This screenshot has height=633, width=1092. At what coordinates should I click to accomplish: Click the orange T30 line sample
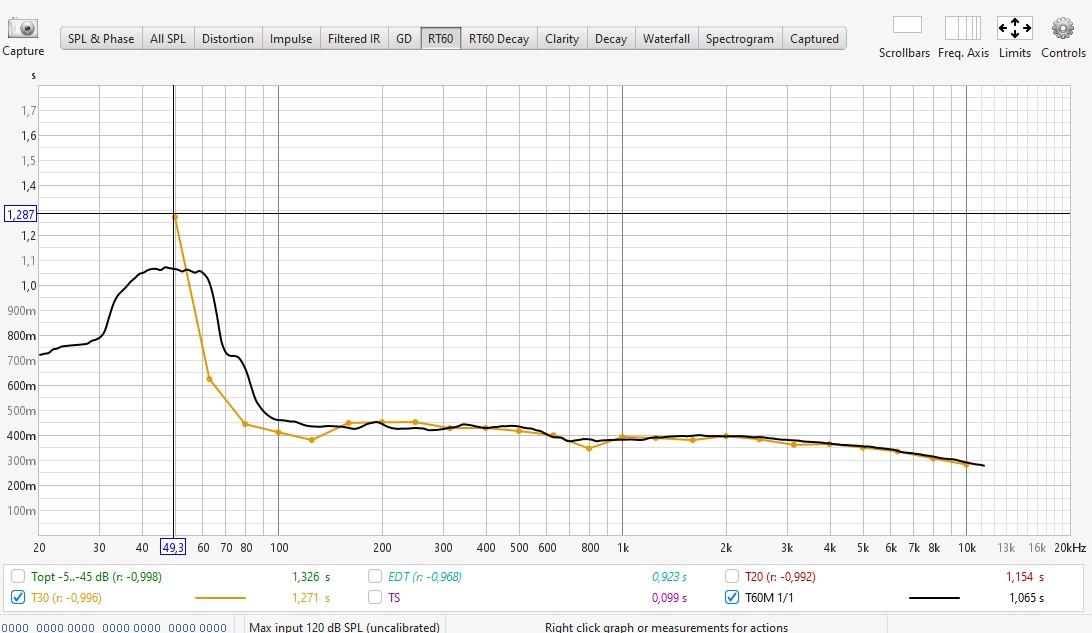pos(220,598)
